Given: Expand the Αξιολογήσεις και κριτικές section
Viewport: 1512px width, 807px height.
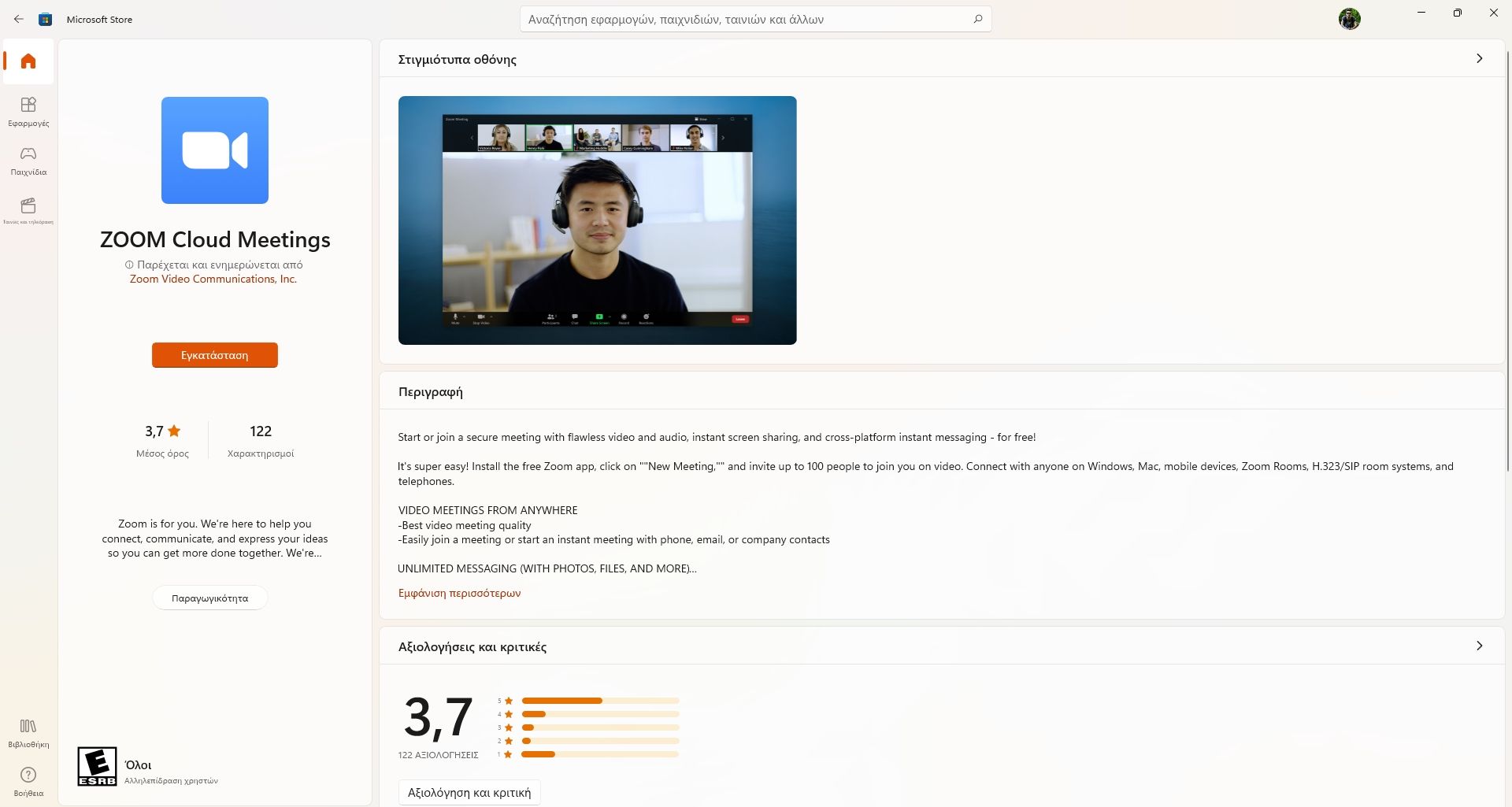Looking at the screenshot, I should 1479,646.
